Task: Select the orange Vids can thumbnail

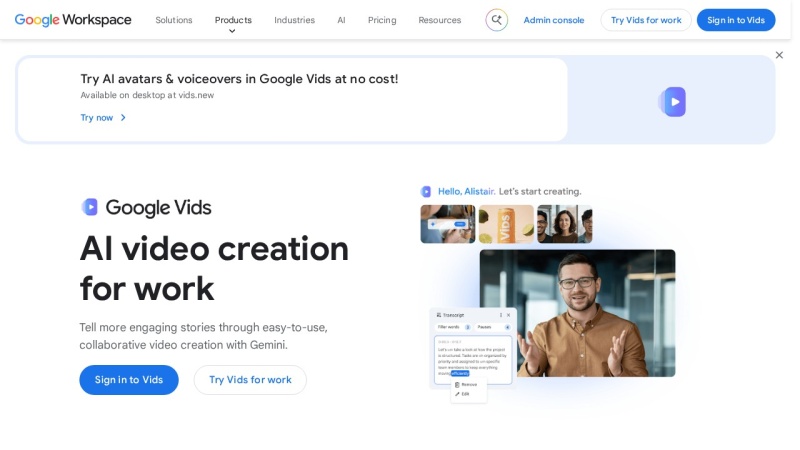Action: pyautogui.click(x=506, y=224)
